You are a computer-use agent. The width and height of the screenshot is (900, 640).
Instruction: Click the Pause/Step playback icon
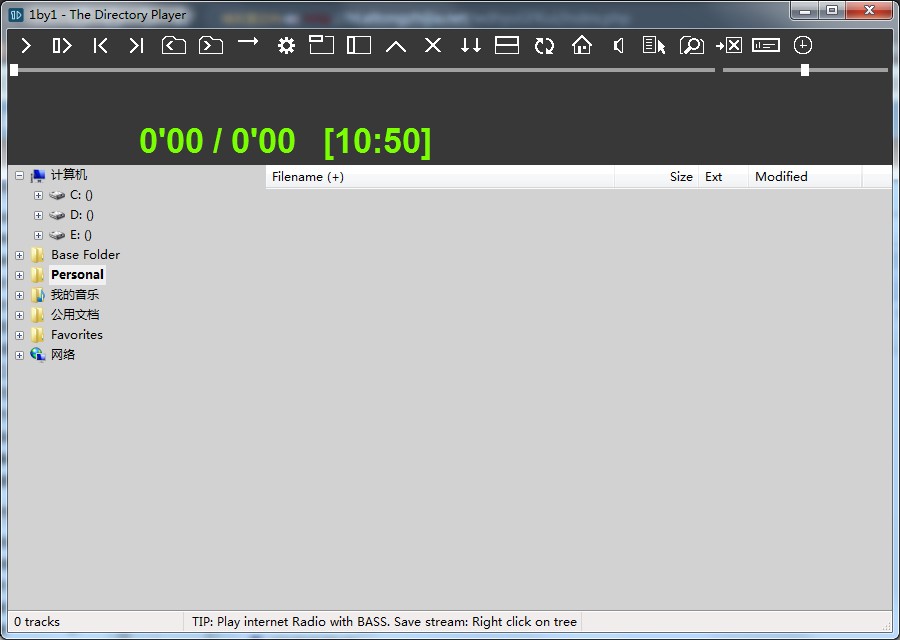click(62, 45)
